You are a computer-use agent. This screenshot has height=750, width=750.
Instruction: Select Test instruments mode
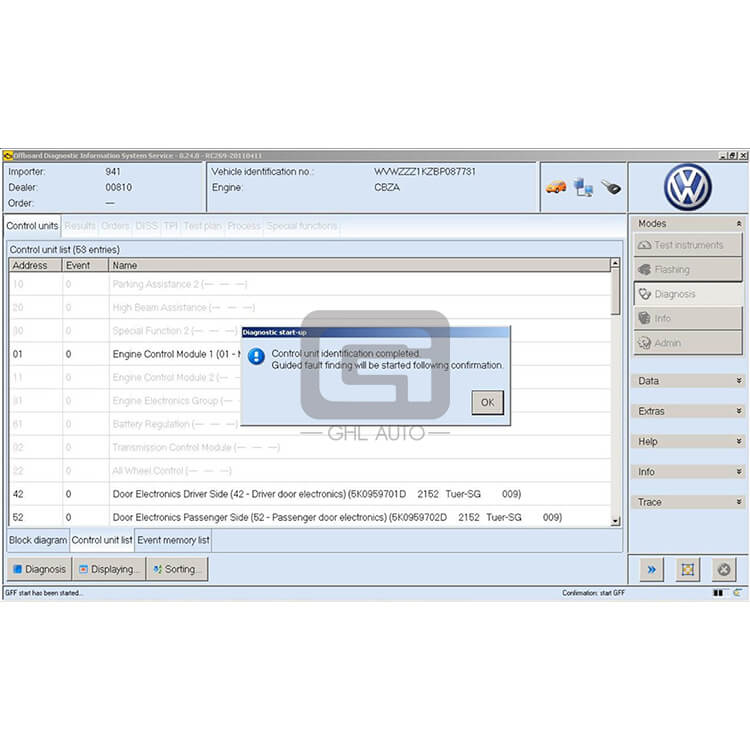point(688,245)
